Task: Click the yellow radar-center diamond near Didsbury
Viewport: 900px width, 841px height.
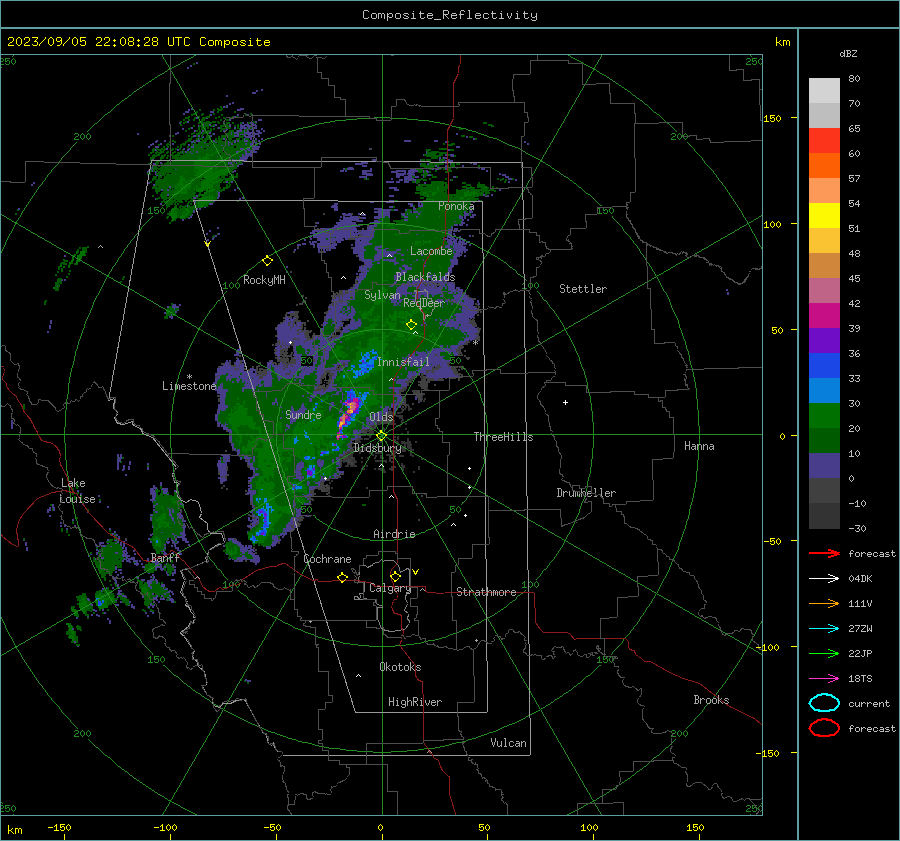Action: point(381,435)
